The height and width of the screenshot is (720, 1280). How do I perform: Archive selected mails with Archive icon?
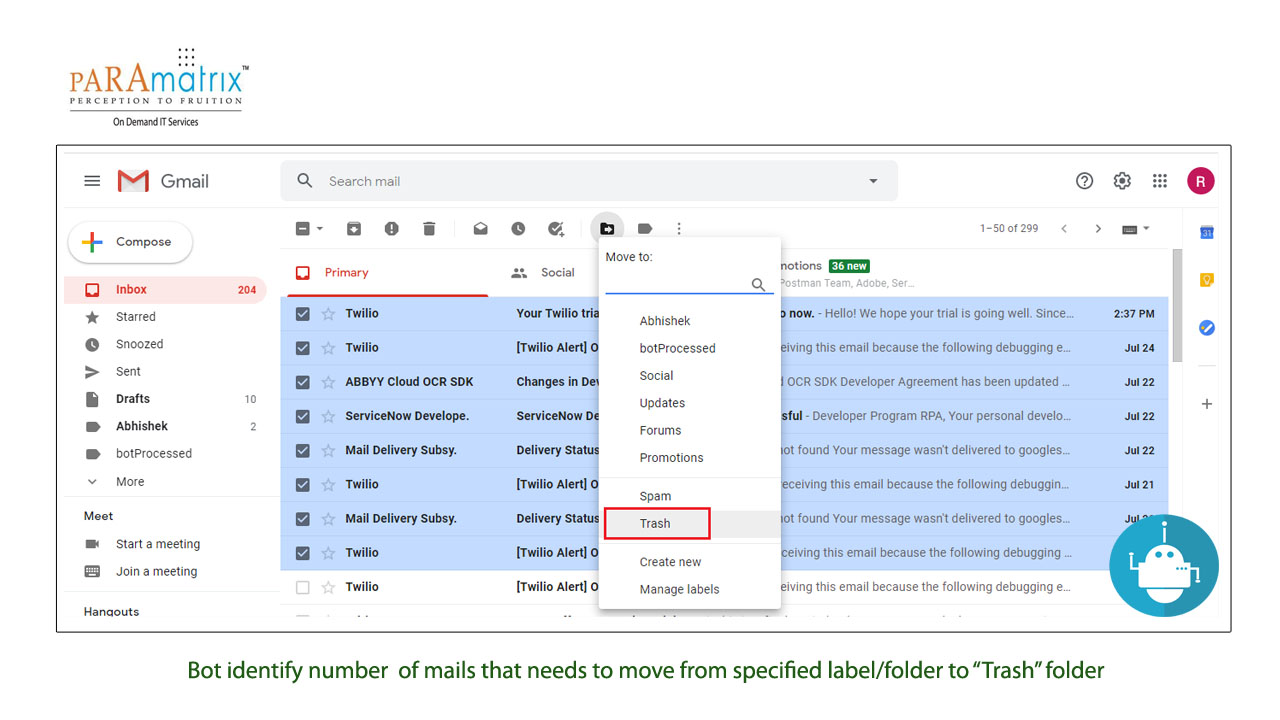pyautogui.click(x=354, y=229)
